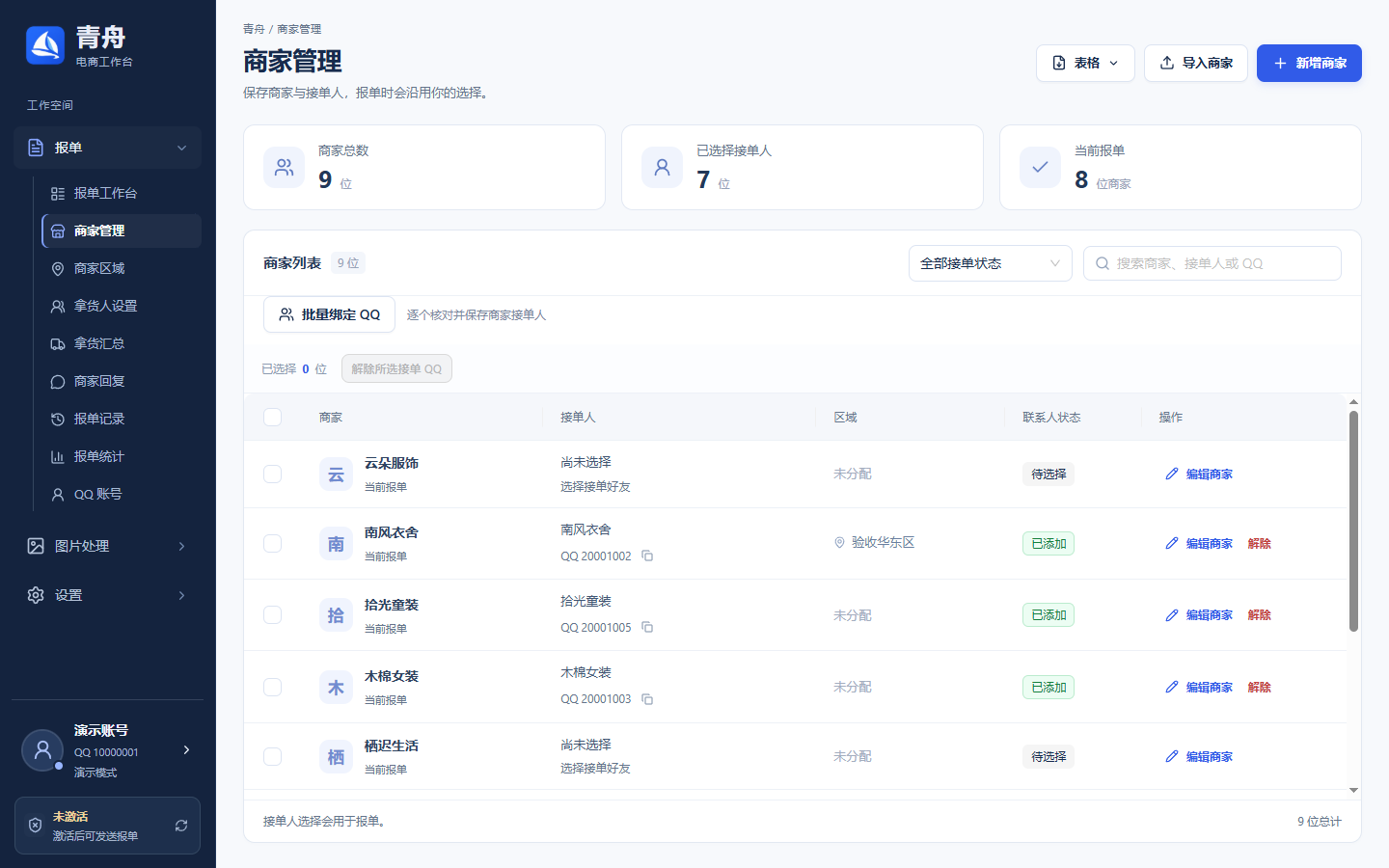Click the 商家总数 people icon
Image resolution: width=1389 pixels, height=868 pixels.
[x=284, y=167]
